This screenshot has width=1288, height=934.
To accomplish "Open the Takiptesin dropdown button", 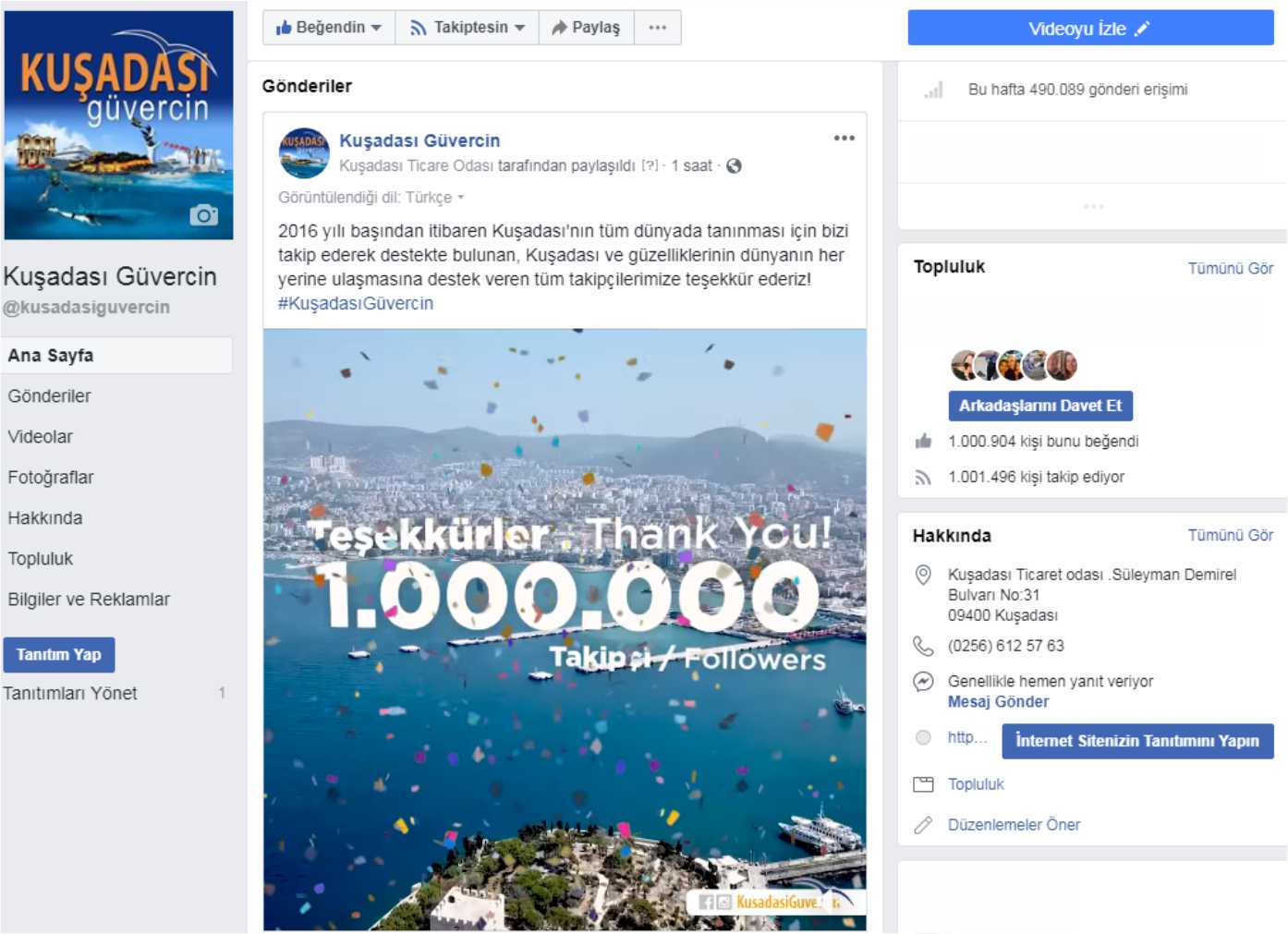I will [x=468, y=28].
